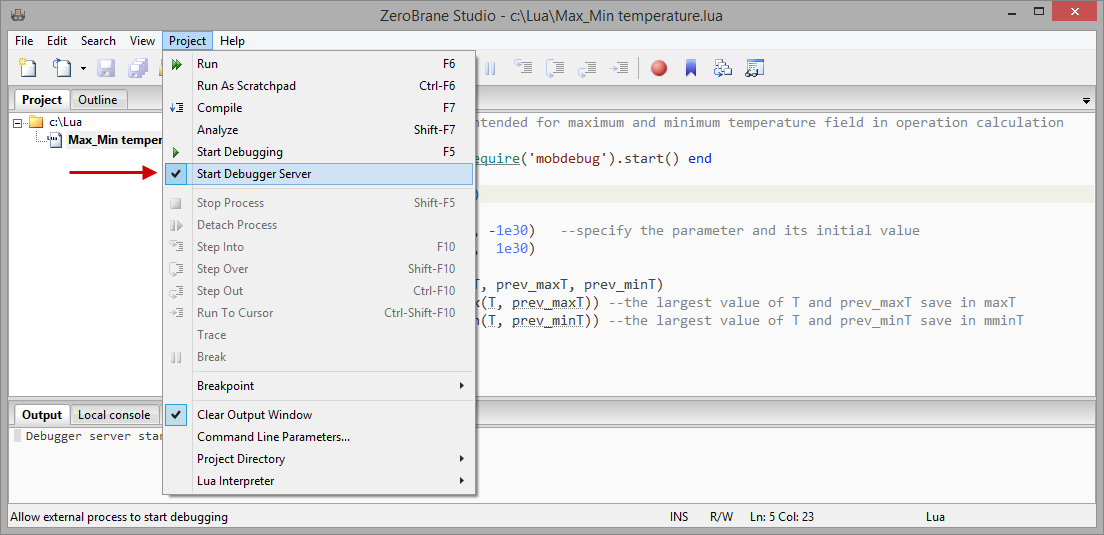Collapse the c:\Lua folder tree node
This screenshot has width=1104, height=535.
(x=18, y=122)
